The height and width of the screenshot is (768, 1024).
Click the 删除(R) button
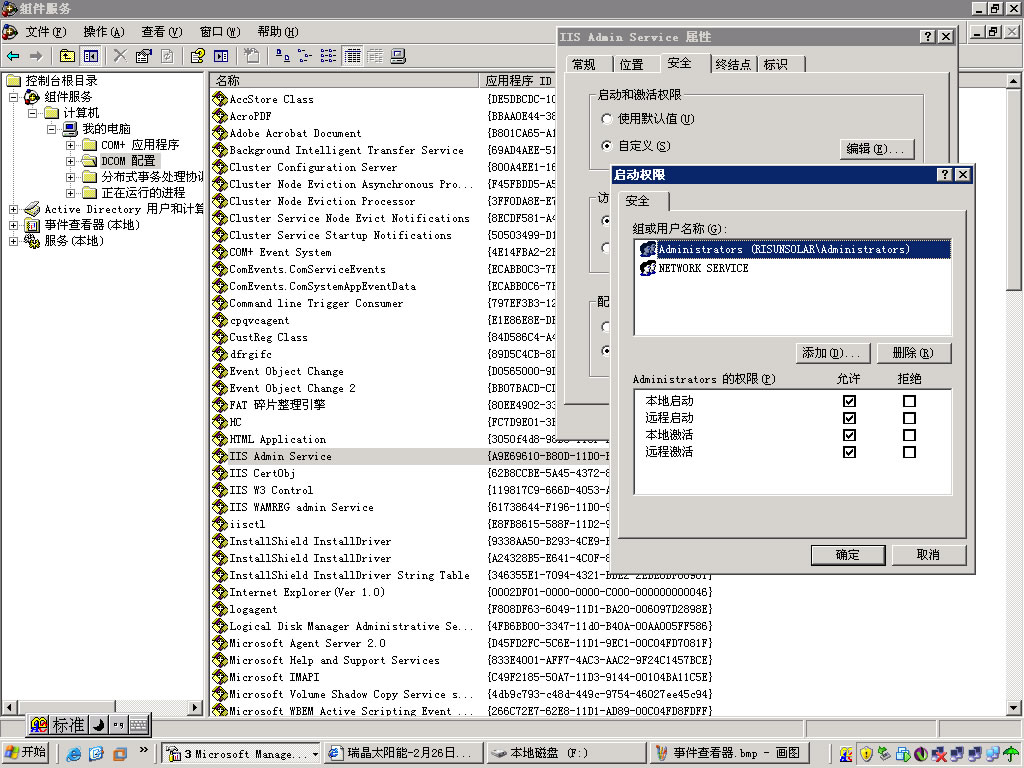tap(914, 353)
